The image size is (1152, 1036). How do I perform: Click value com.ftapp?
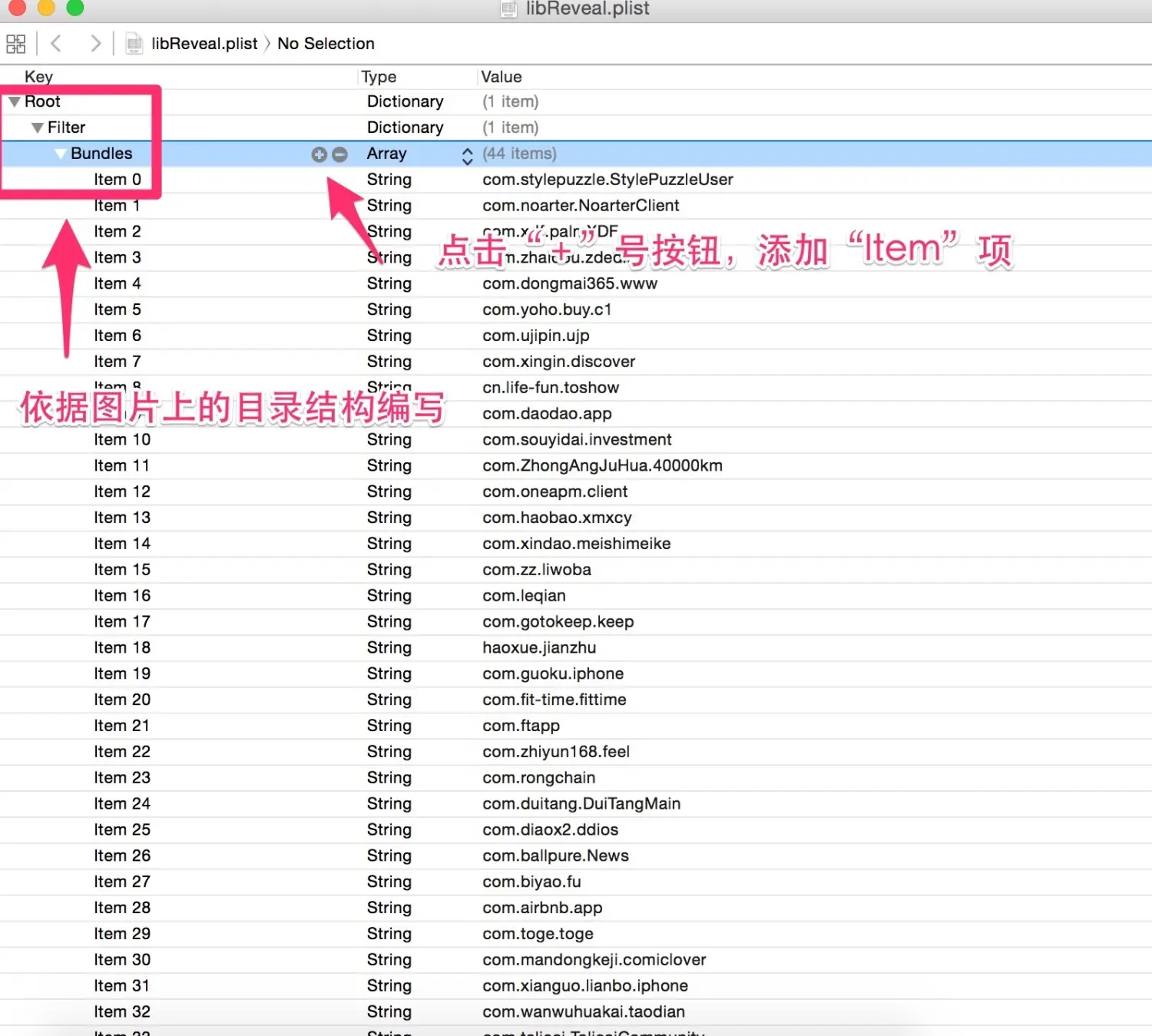521,727
